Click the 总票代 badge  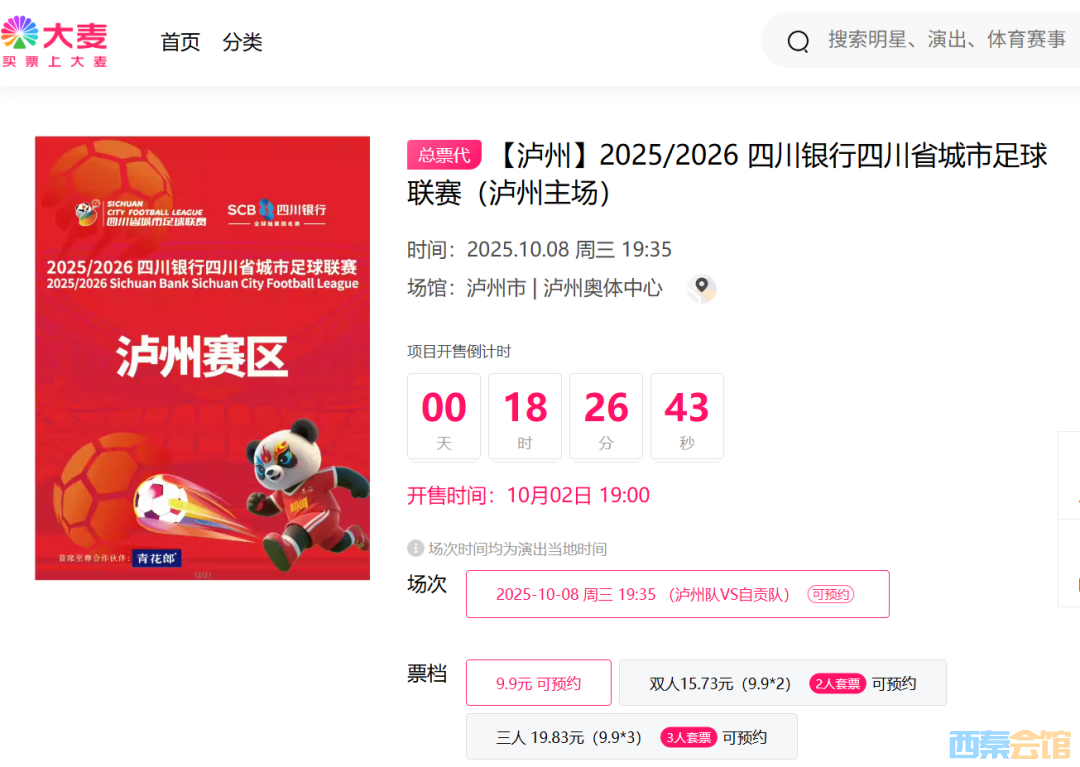click(x=444, y=155)
